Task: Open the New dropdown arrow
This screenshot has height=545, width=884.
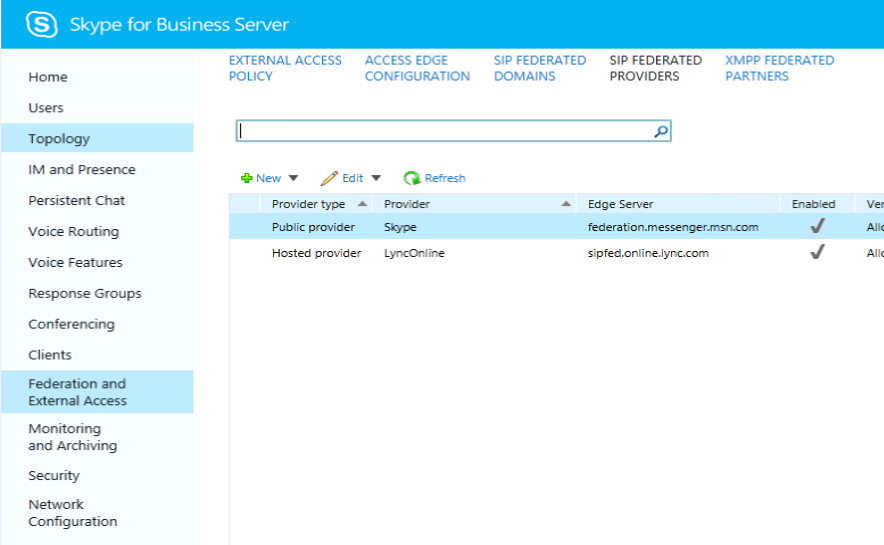Action: coord(293,178)
